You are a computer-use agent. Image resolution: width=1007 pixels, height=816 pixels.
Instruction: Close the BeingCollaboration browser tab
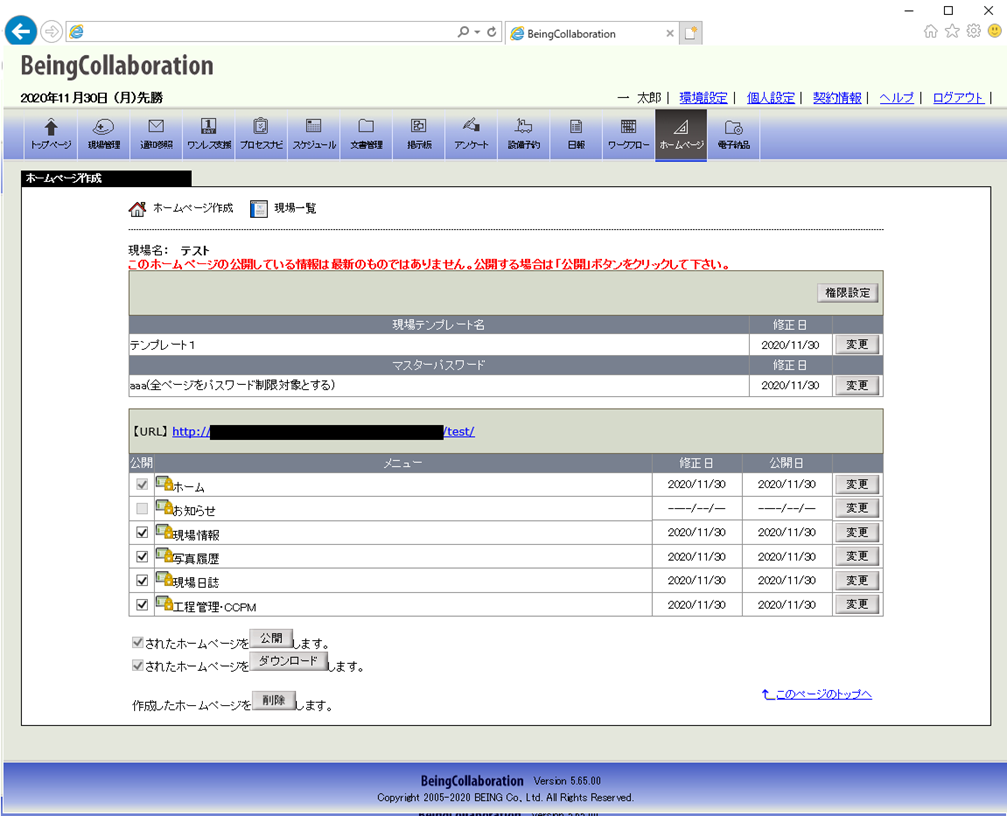[670, 33]
